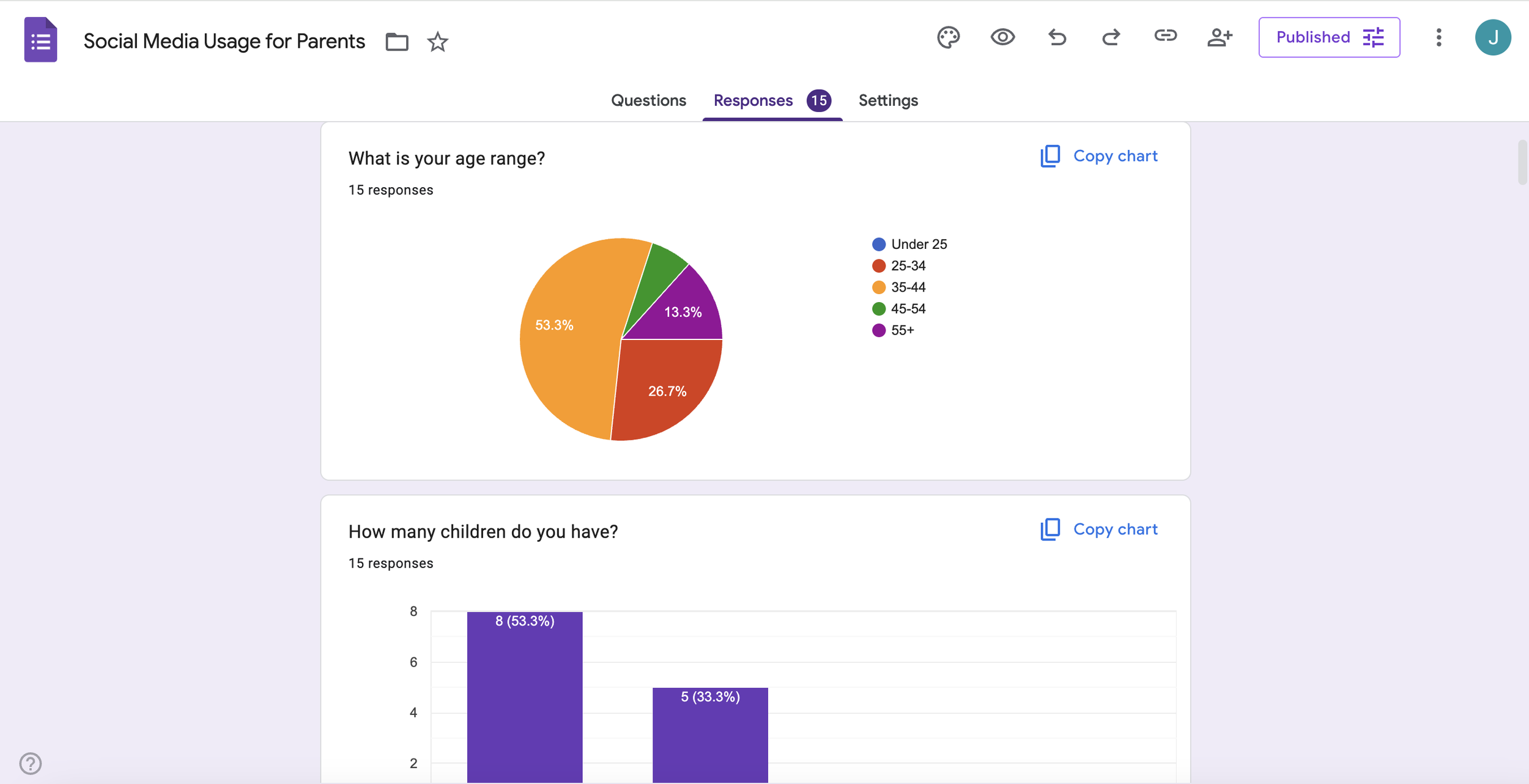1529x784 pixels.
Task: Click the move to folder icon
Action: 396,42
